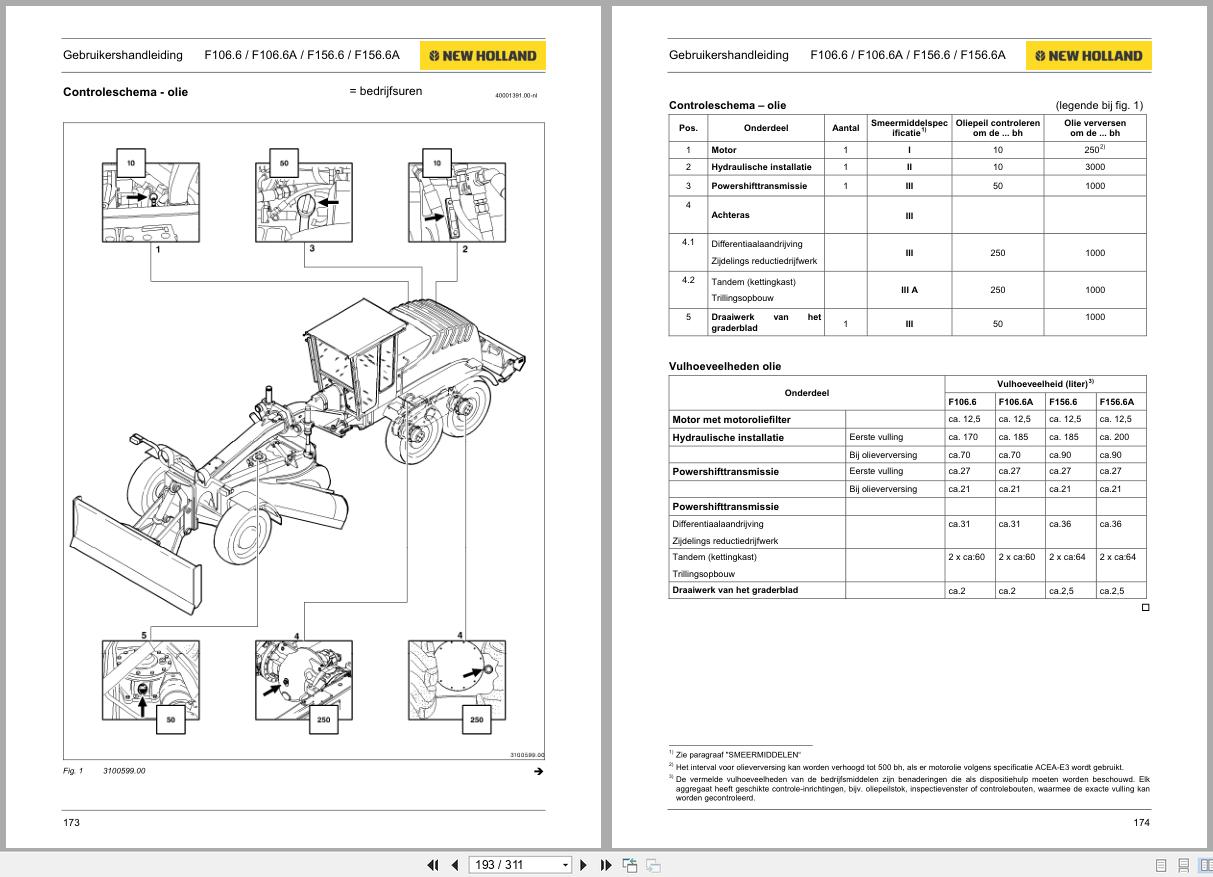Select the two-page facing view
This screenshot has height=877, width=1213.
click(x=1204, y=865)
